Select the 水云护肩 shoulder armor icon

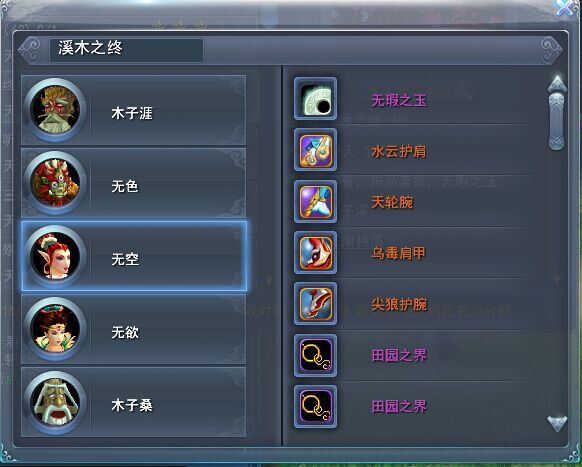click(x=315, y=150)
